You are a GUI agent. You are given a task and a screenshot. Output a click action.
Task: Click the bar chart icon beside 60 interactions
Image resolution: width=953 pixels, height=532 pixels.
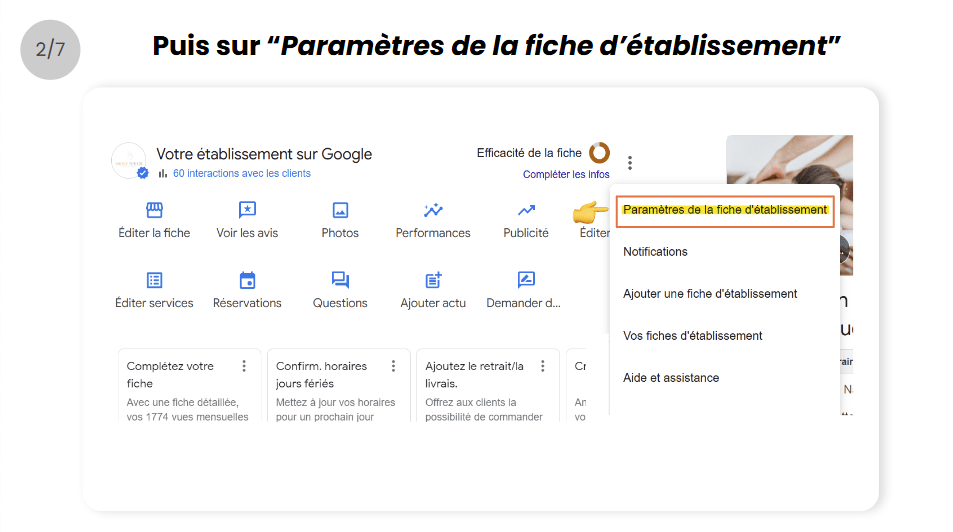pyautogui.click(x=162, y=173)
